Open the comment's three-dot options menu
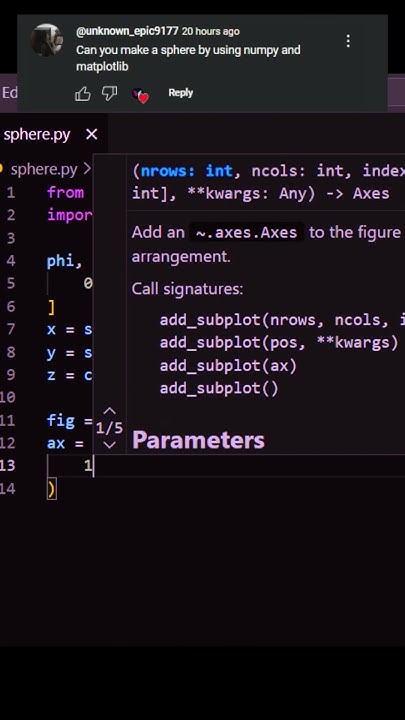The width and height of the screenshot is (405, 720). [x=348, y=41]
